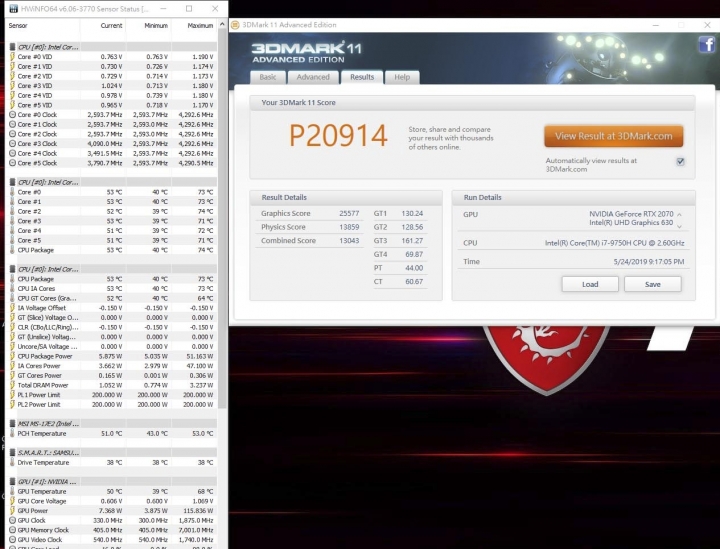Click the GPU [#1]: NVIDIA group icon
This screenshot has width=720, height=549.
pos(12,482)
